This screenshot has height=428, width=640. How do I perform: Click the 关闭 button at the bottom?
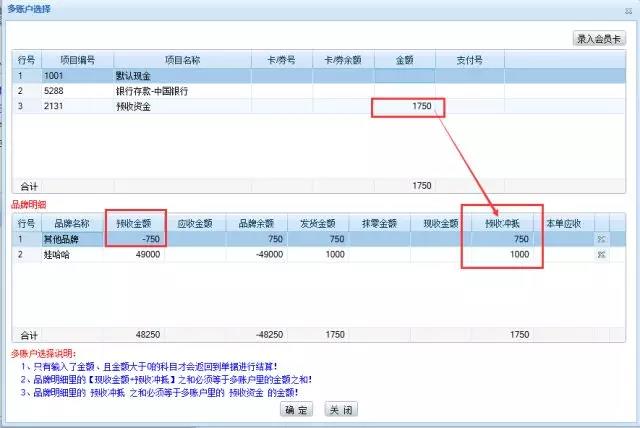coord(341,409)
